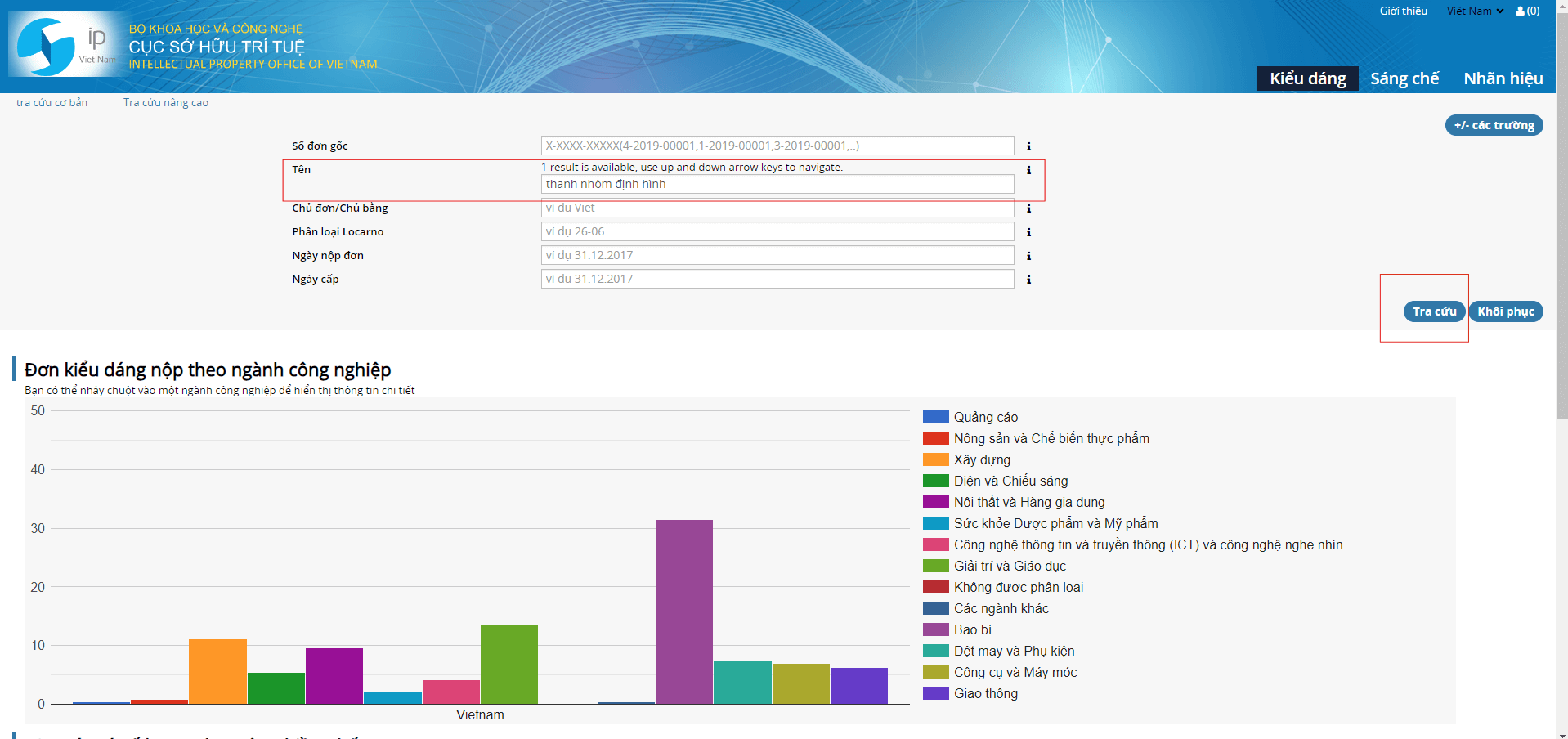Click info icon next to Tên field
The image size is (1568, 739).
click(x=1028, y=170)
